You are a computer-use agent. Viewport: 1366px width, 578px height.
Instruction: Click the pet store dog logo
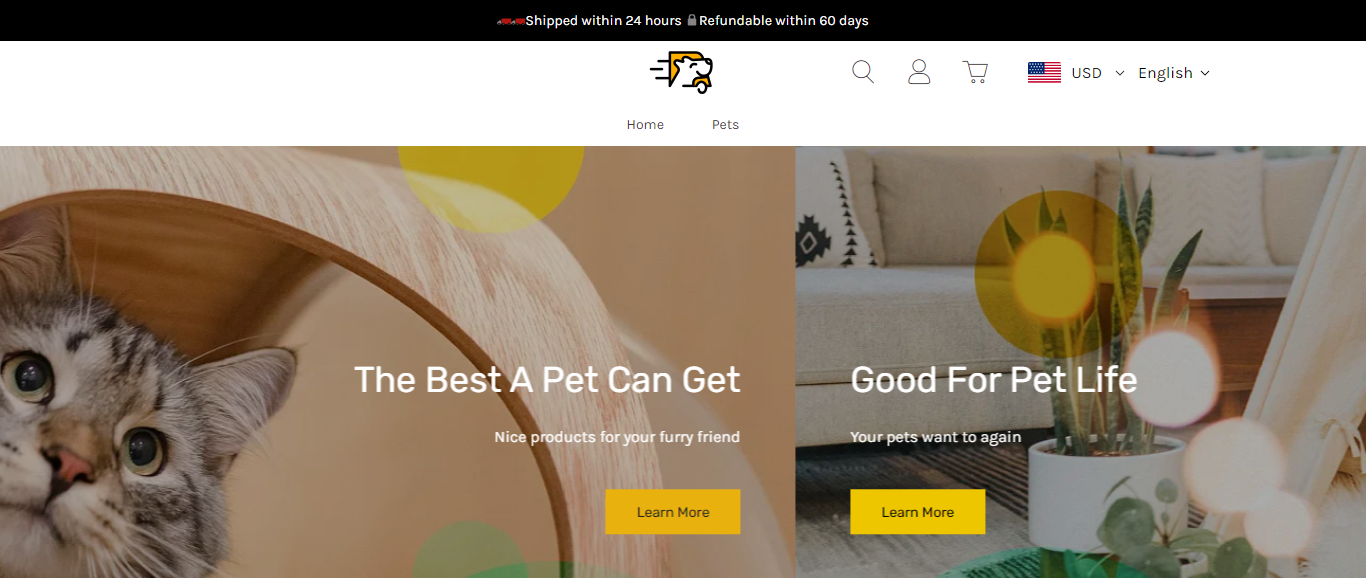[x=682, y=72]
